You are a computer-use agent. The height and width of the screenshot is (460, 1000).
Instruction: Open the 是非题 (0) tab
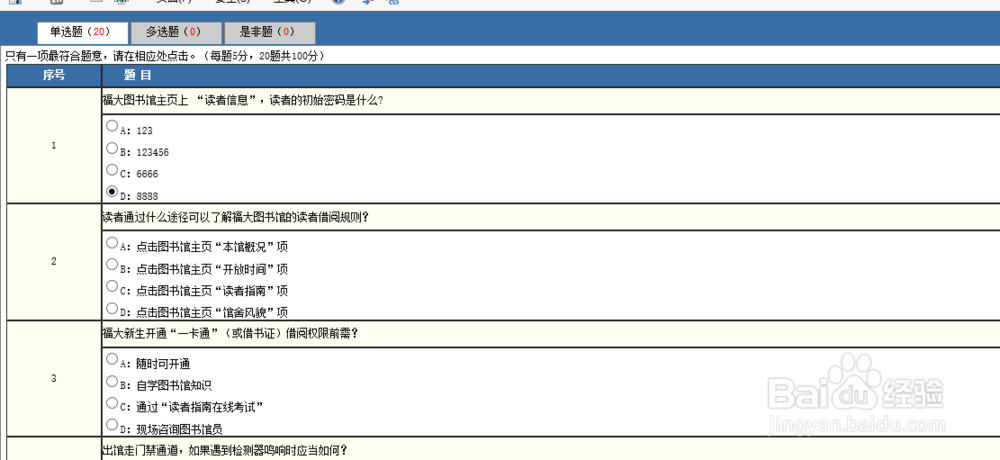[268, 33]
